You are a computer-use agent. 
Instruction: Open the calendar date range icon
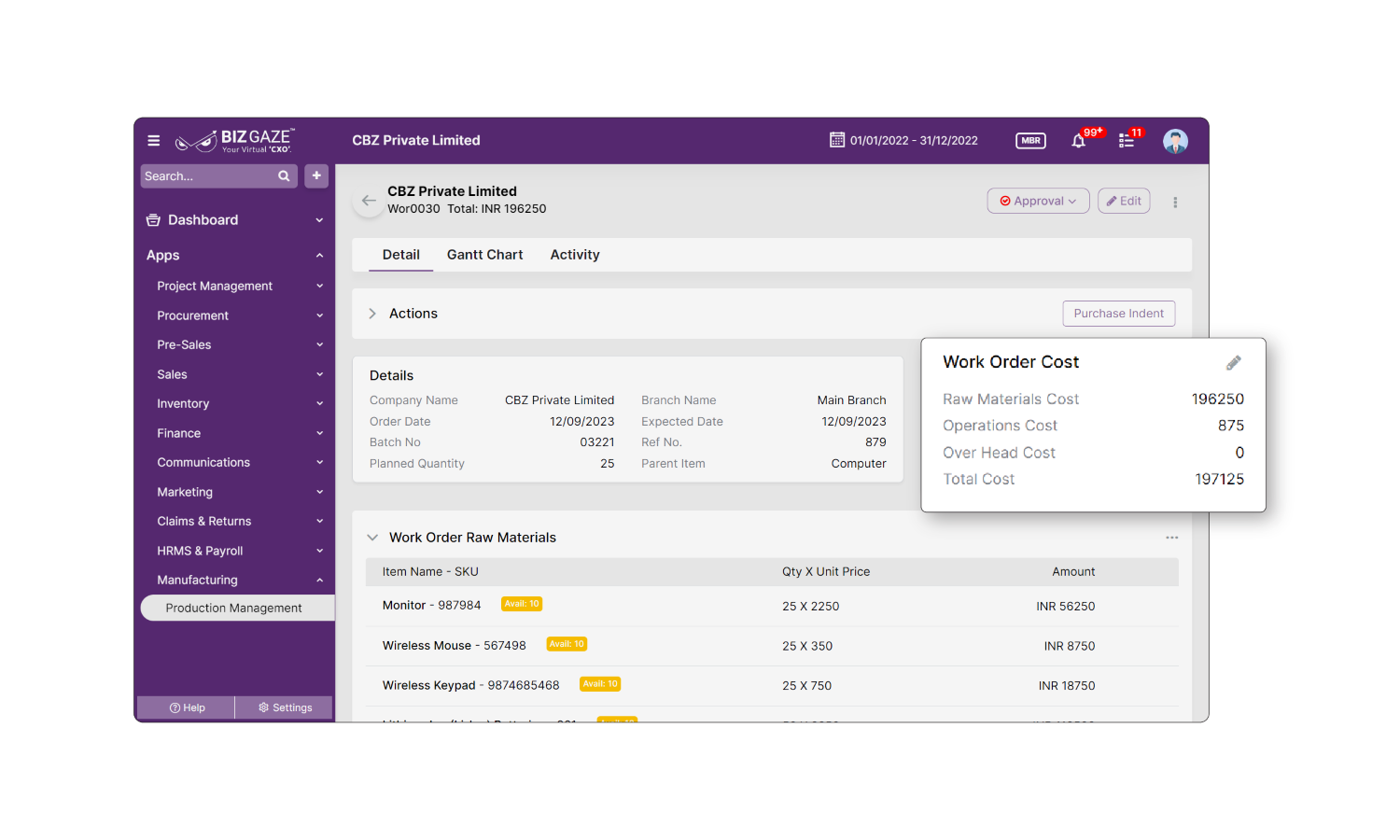pyautogui.click(x=837, y=140)
